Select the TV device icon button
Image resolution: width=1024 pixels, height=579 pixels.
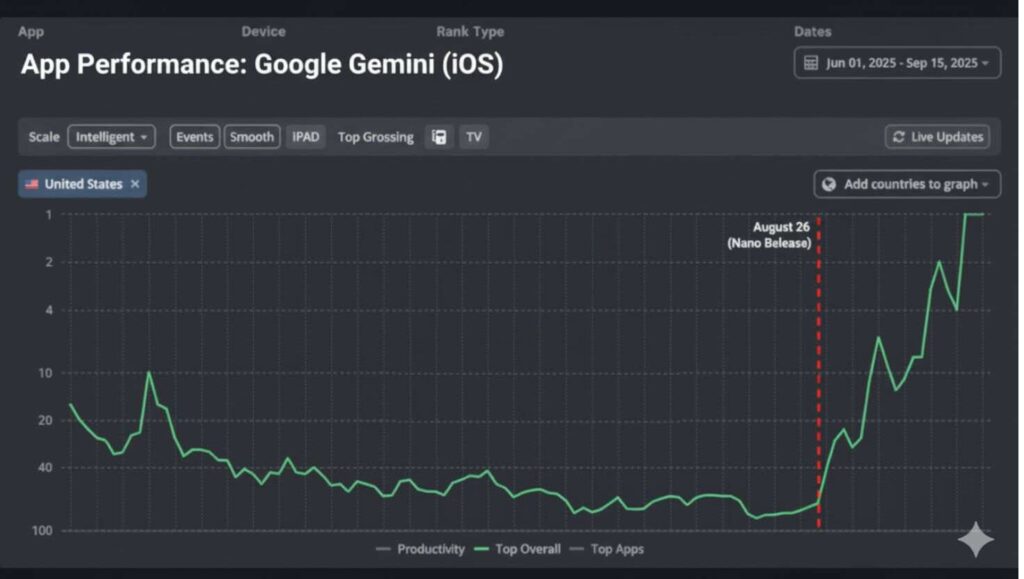[473, 137]
